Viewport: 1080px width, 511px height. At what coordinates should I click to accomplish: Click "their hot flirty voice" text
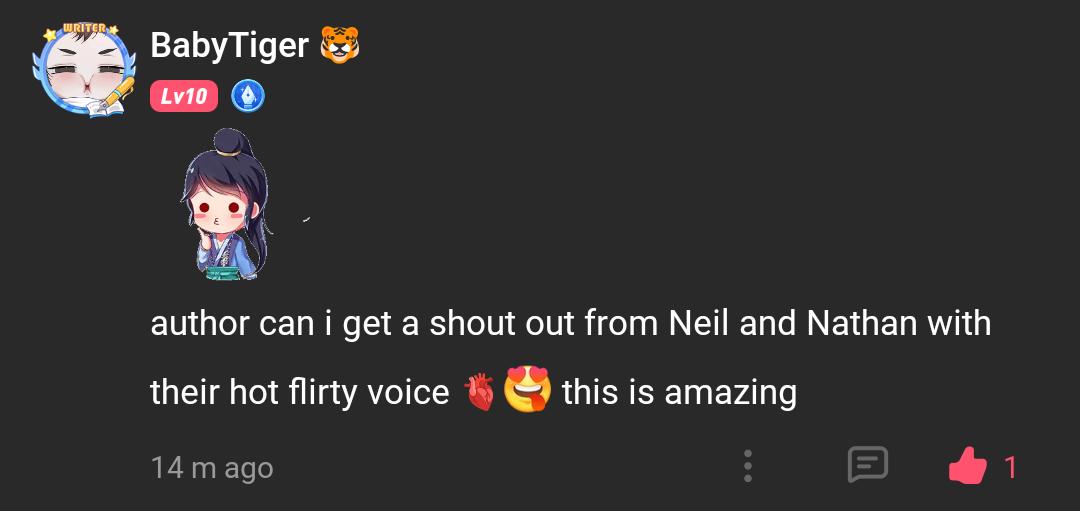tap(300, 392)
